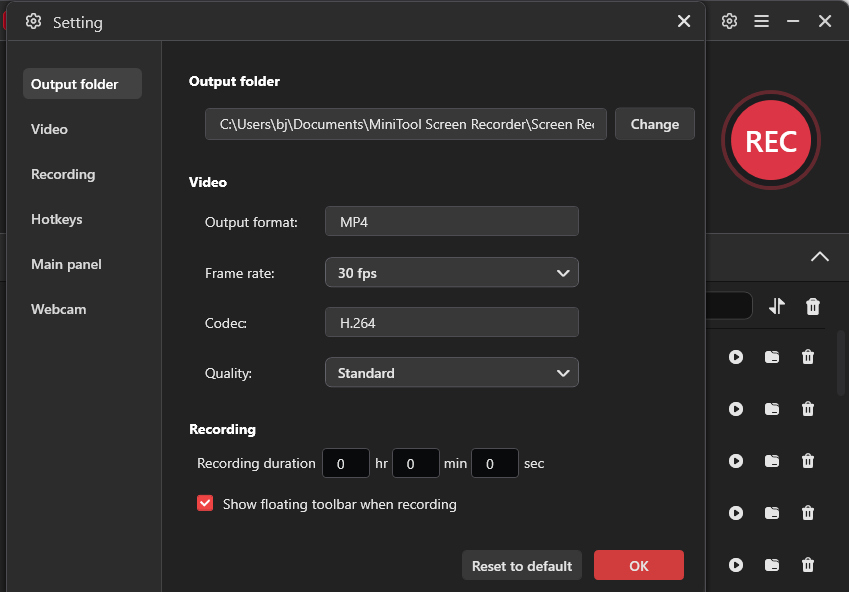
Task: Click Change to pick a new output folder
Action: (x=654, y=124)
